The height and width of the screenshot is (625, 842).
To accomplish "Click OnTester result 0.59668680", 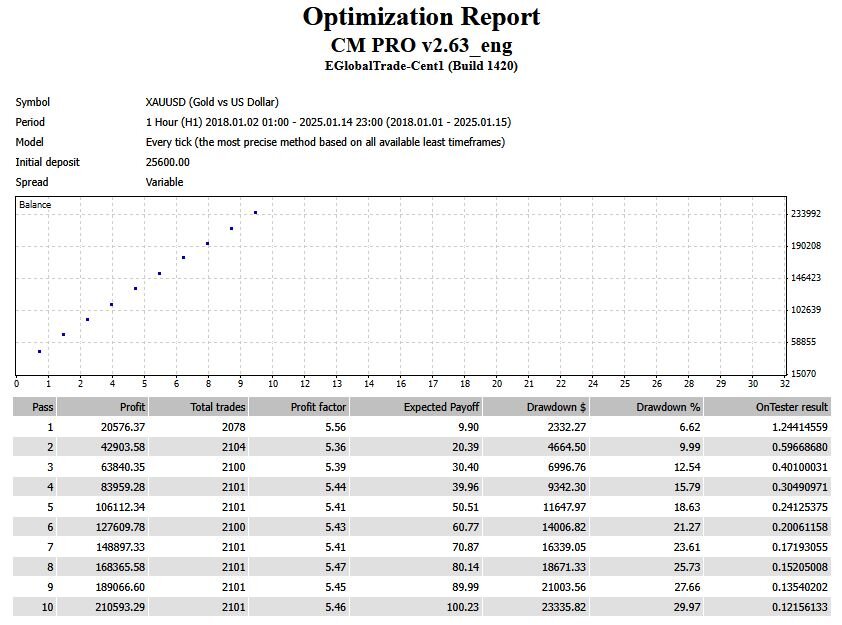I will [800, 447].
